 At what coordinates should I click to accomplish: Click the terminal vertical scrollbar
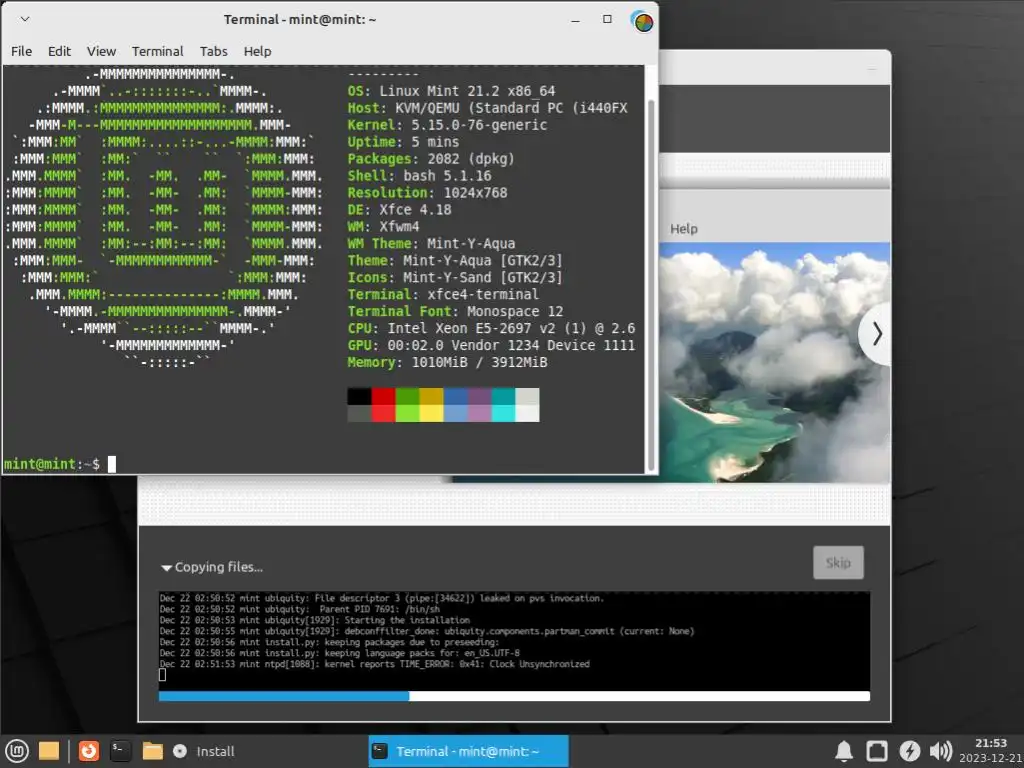click(650, 284)
